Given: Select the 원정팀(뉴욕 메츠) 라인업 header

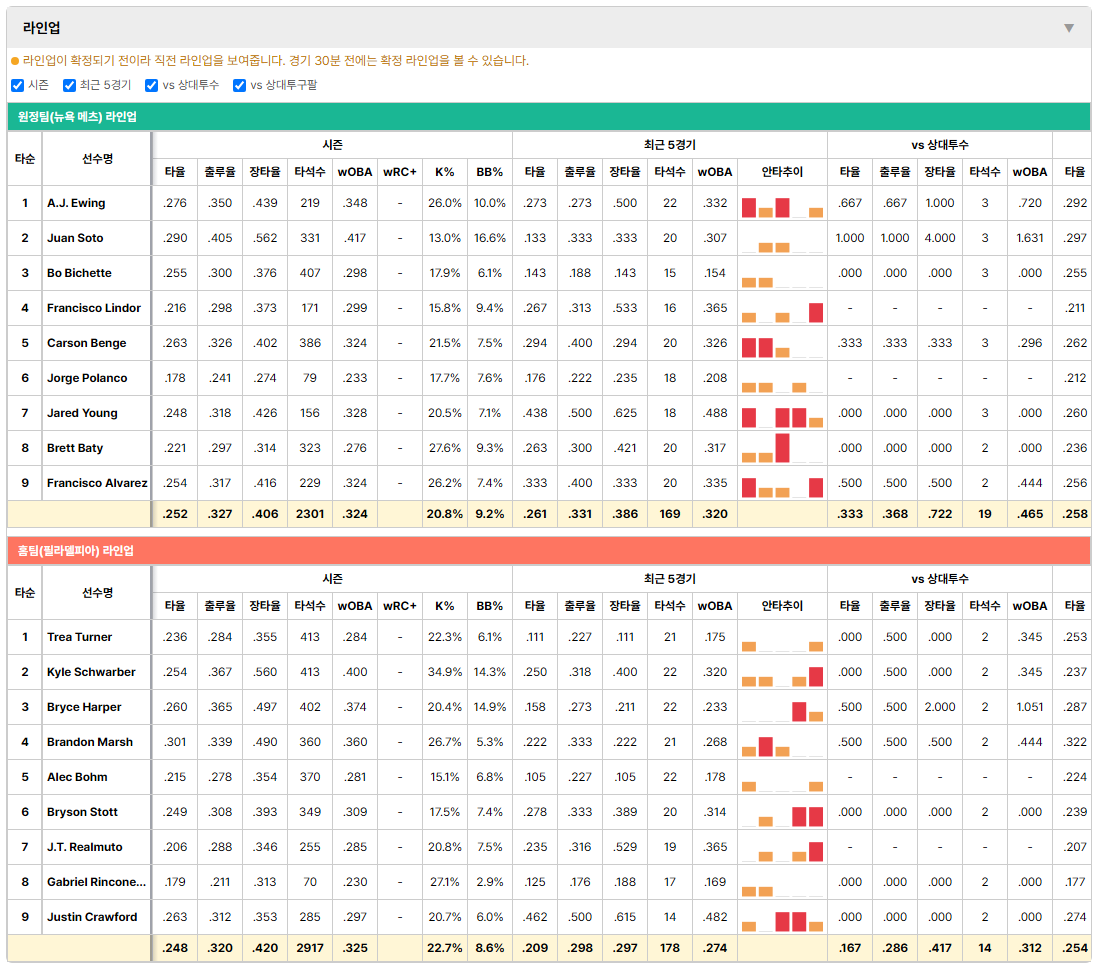Looking at the screenshot, I should 548,117.
